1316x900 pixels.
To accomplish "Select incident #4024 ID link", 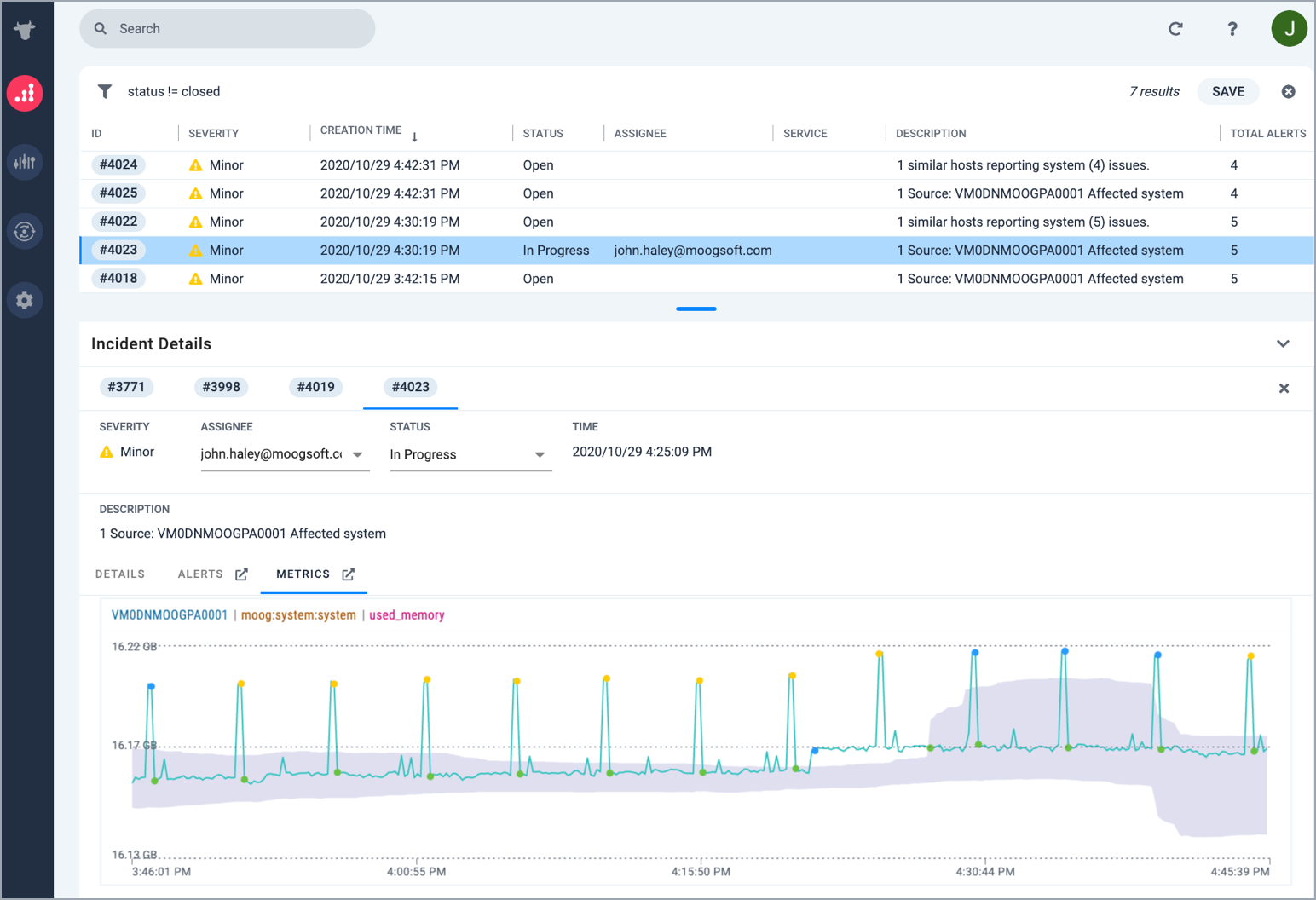I will click(x=118, y=164).
